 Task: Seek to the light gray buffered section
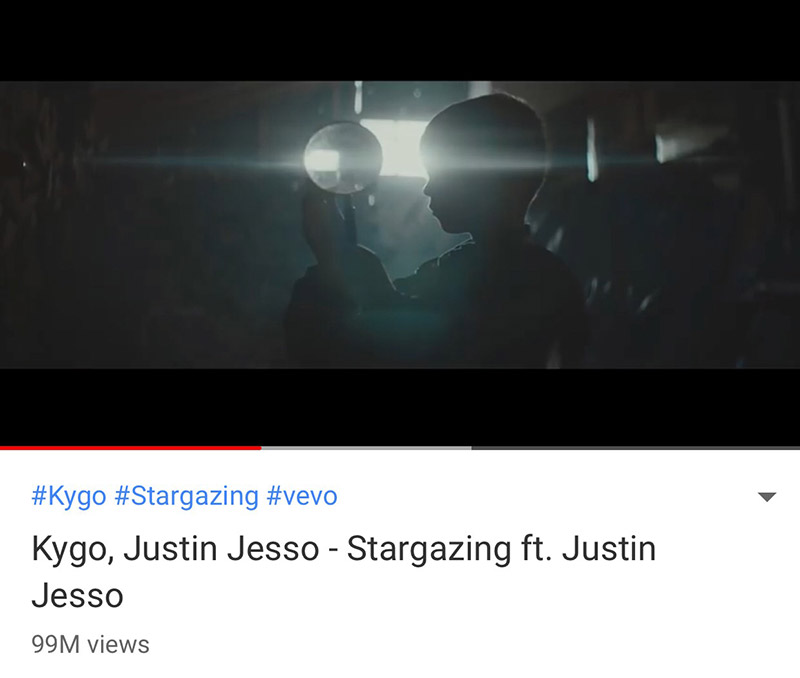pos(366,448)
